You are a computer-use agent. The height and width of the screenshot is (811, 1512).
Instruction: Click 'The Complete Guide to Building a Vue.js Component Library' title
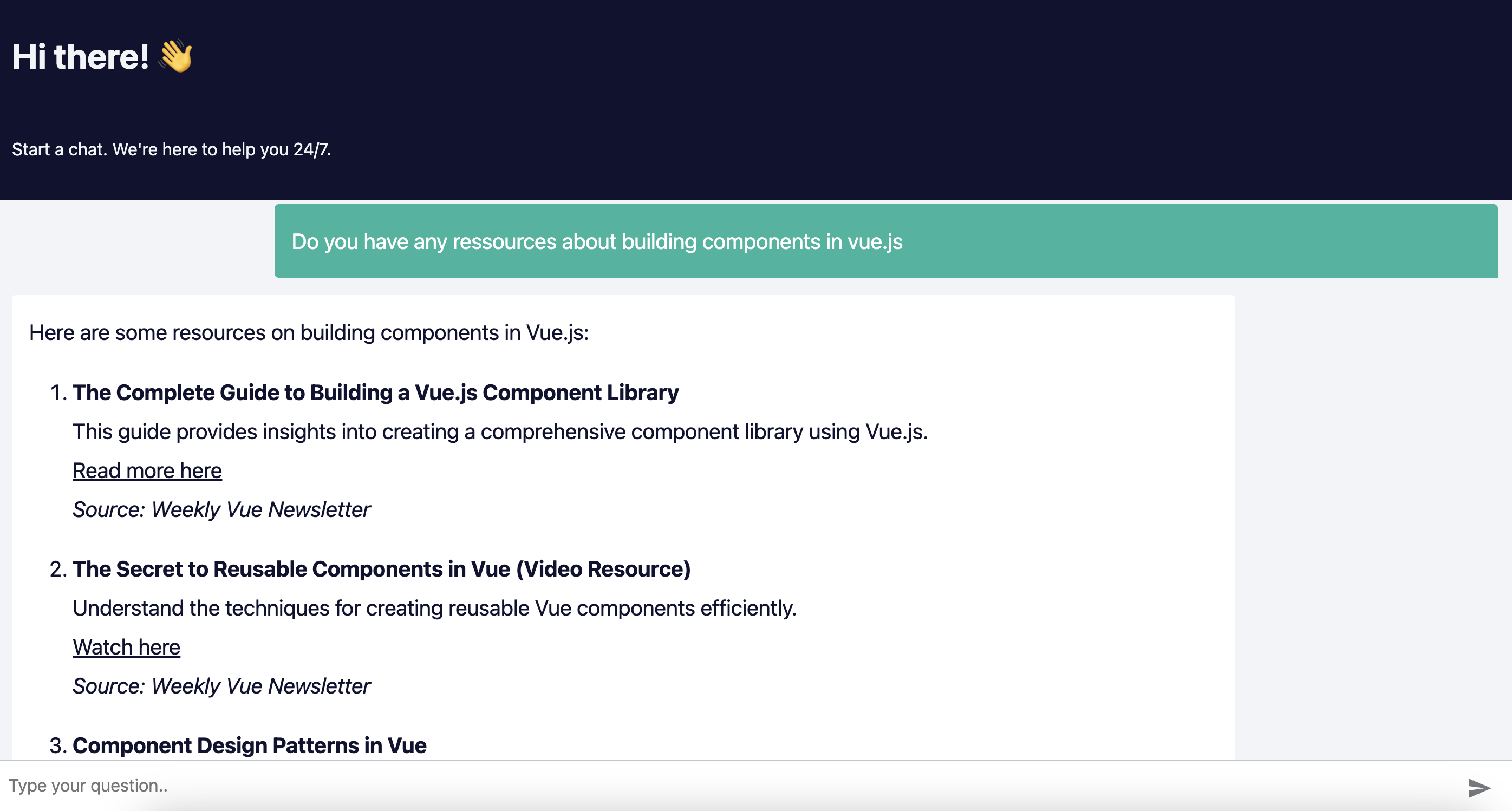pos(376,393)
